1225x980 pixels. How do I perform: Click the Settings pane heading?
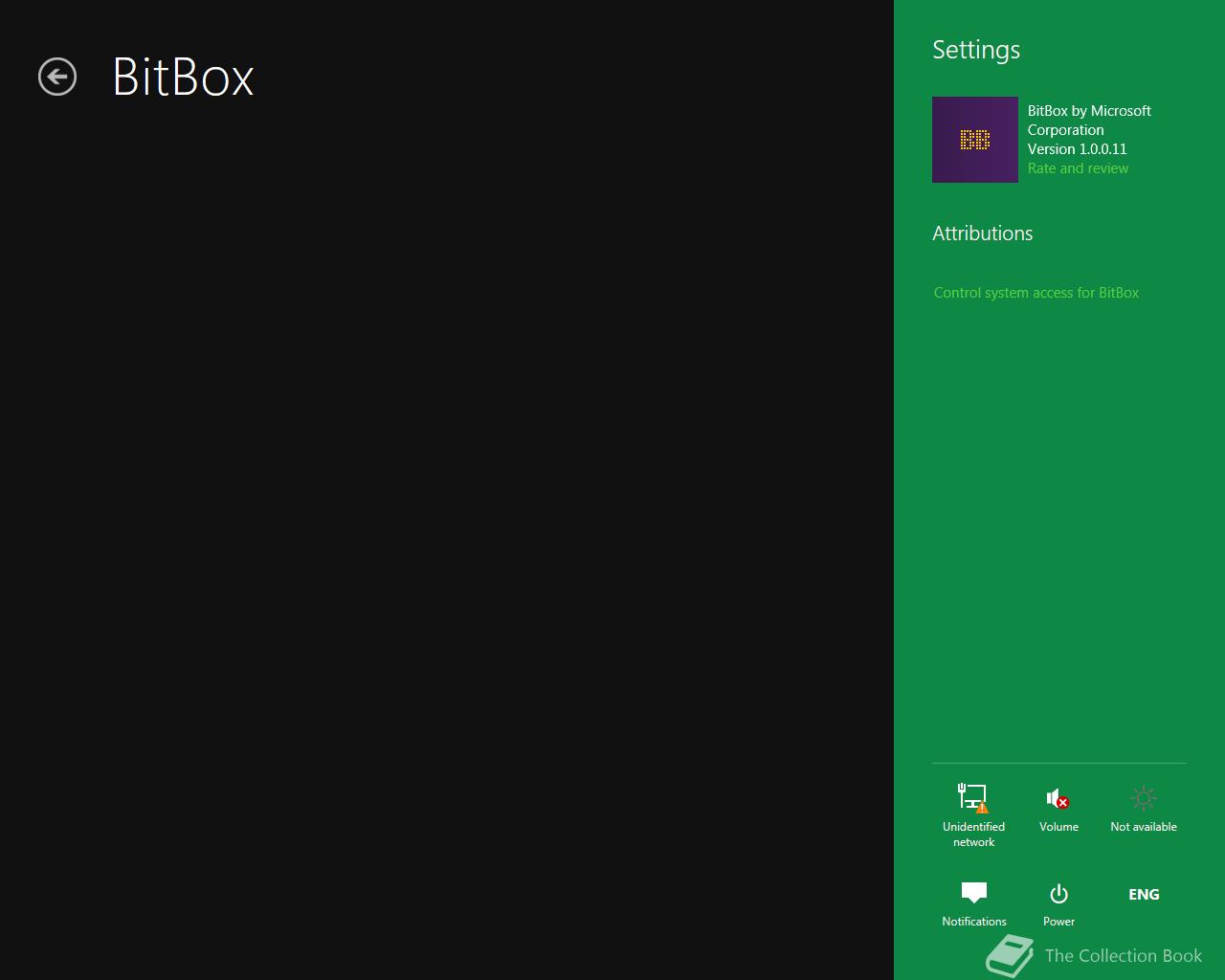point(976,50)
